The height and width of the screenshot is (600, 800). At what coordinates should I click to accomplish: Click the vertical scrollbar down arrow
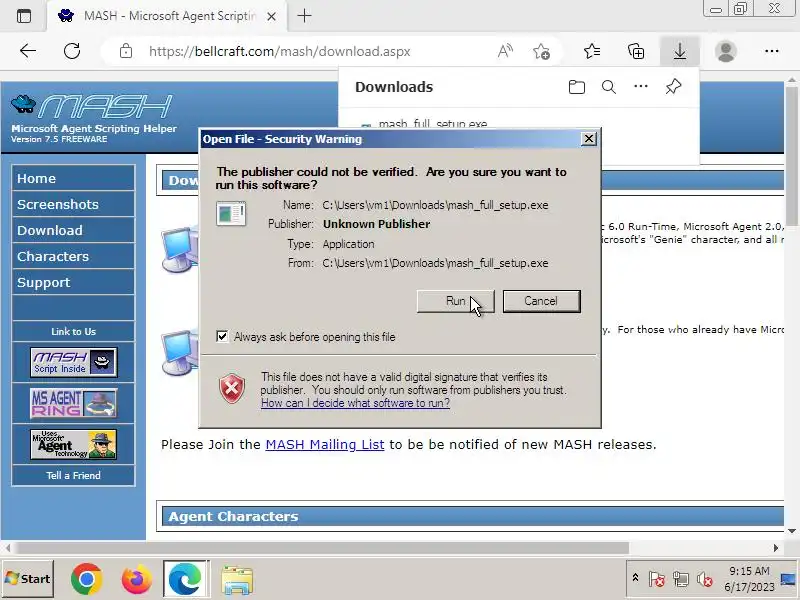(792, 531)
